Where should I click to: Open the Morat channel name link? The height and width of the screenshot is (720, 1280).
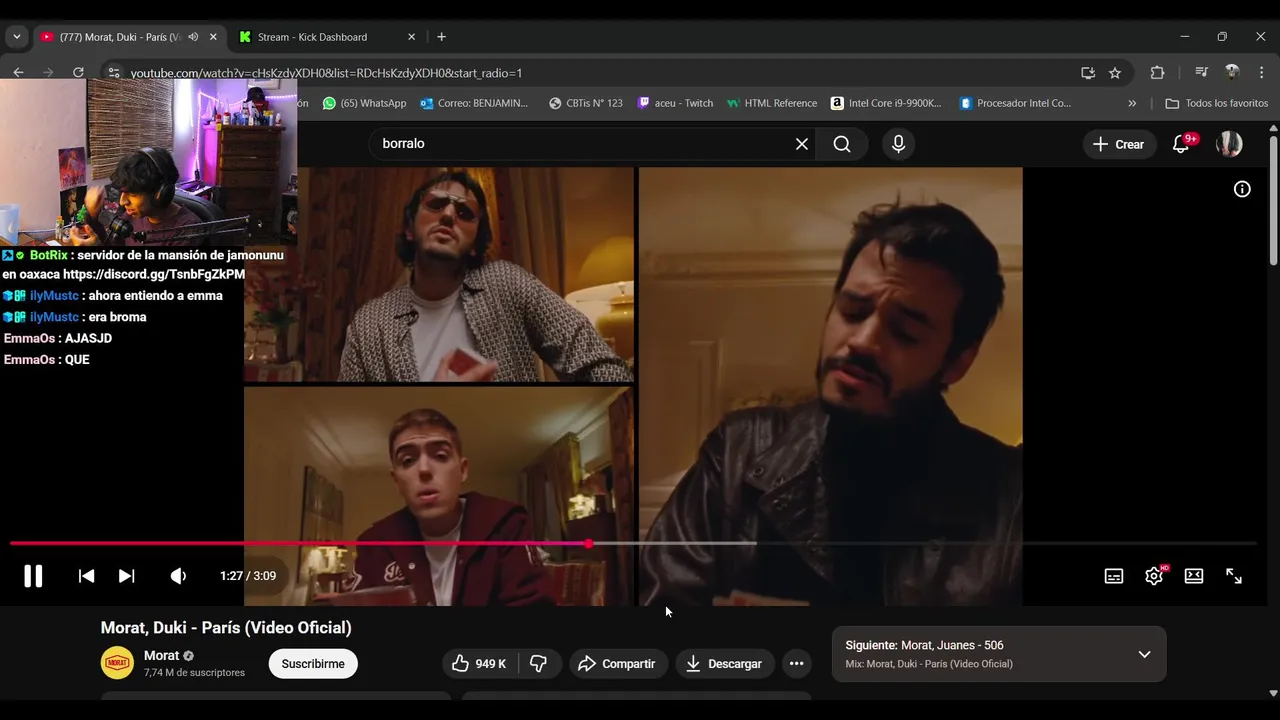161,656
